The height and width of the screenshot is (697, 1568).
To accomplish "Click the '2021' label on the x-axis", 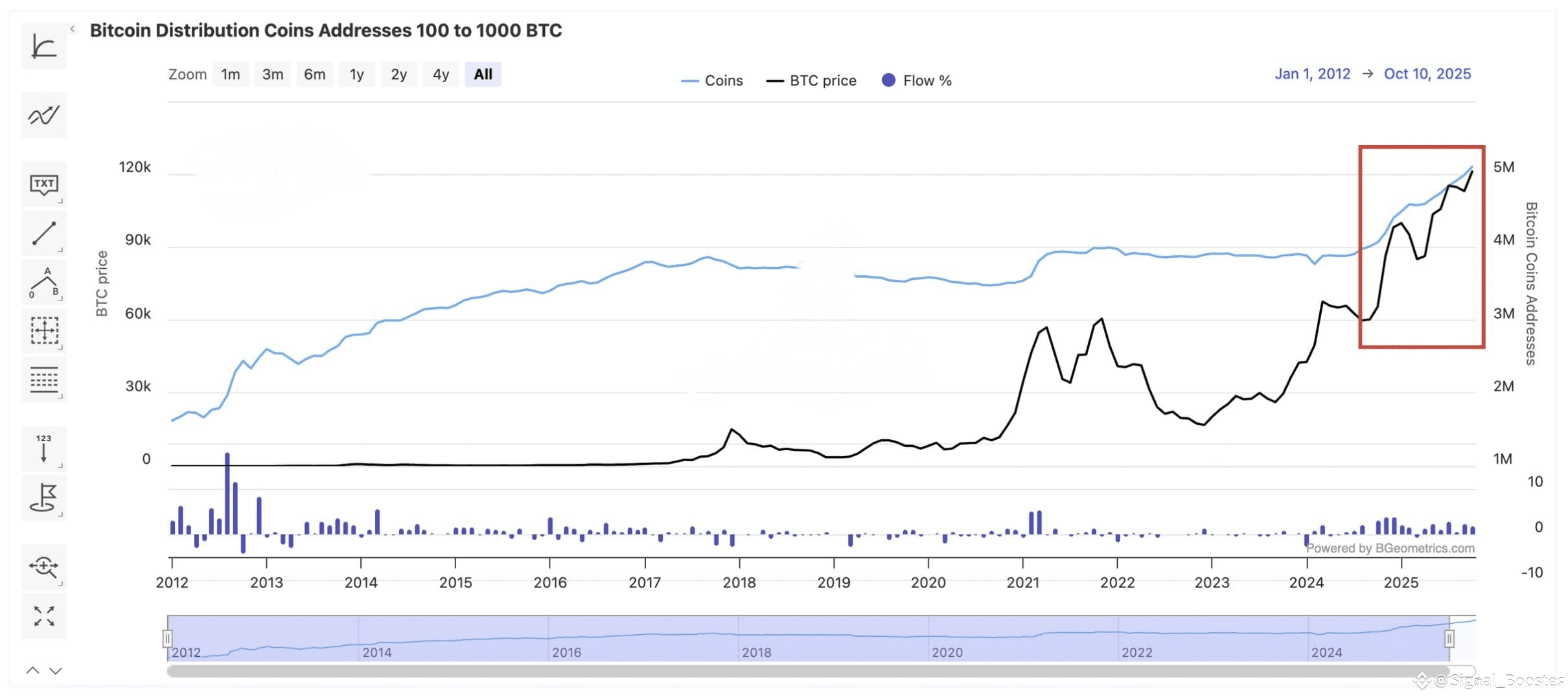I will click(x=1023, y=582).
